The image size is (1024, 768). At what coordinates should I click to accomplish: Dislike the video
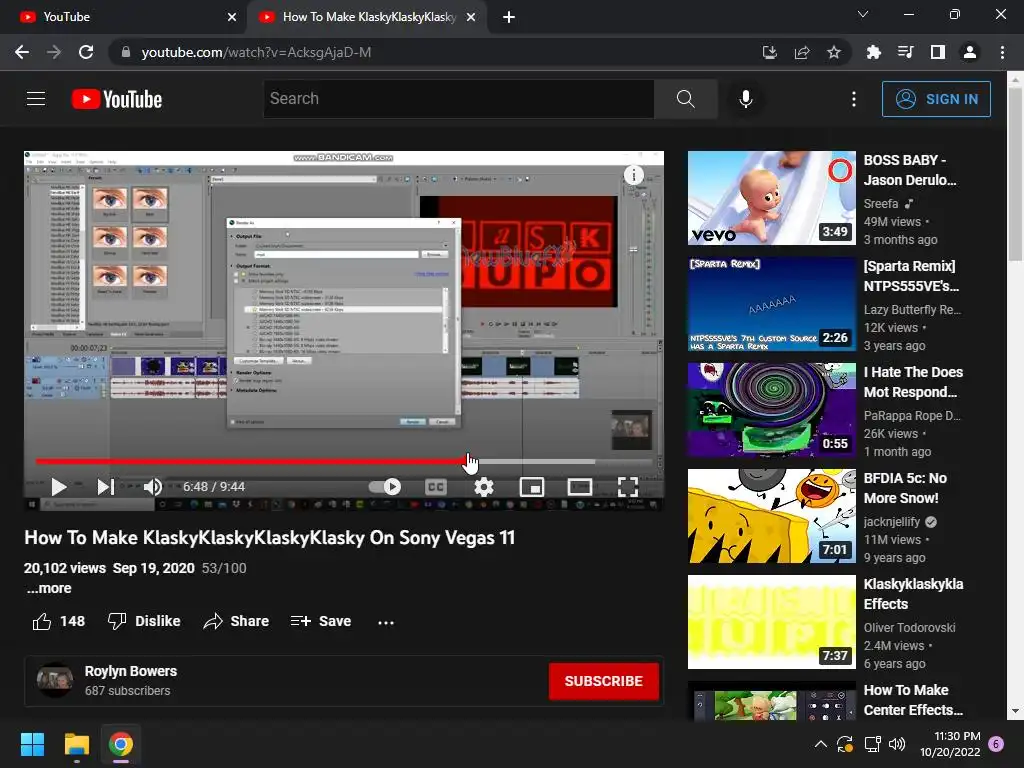pyautogui.click(x=144, y=621)
